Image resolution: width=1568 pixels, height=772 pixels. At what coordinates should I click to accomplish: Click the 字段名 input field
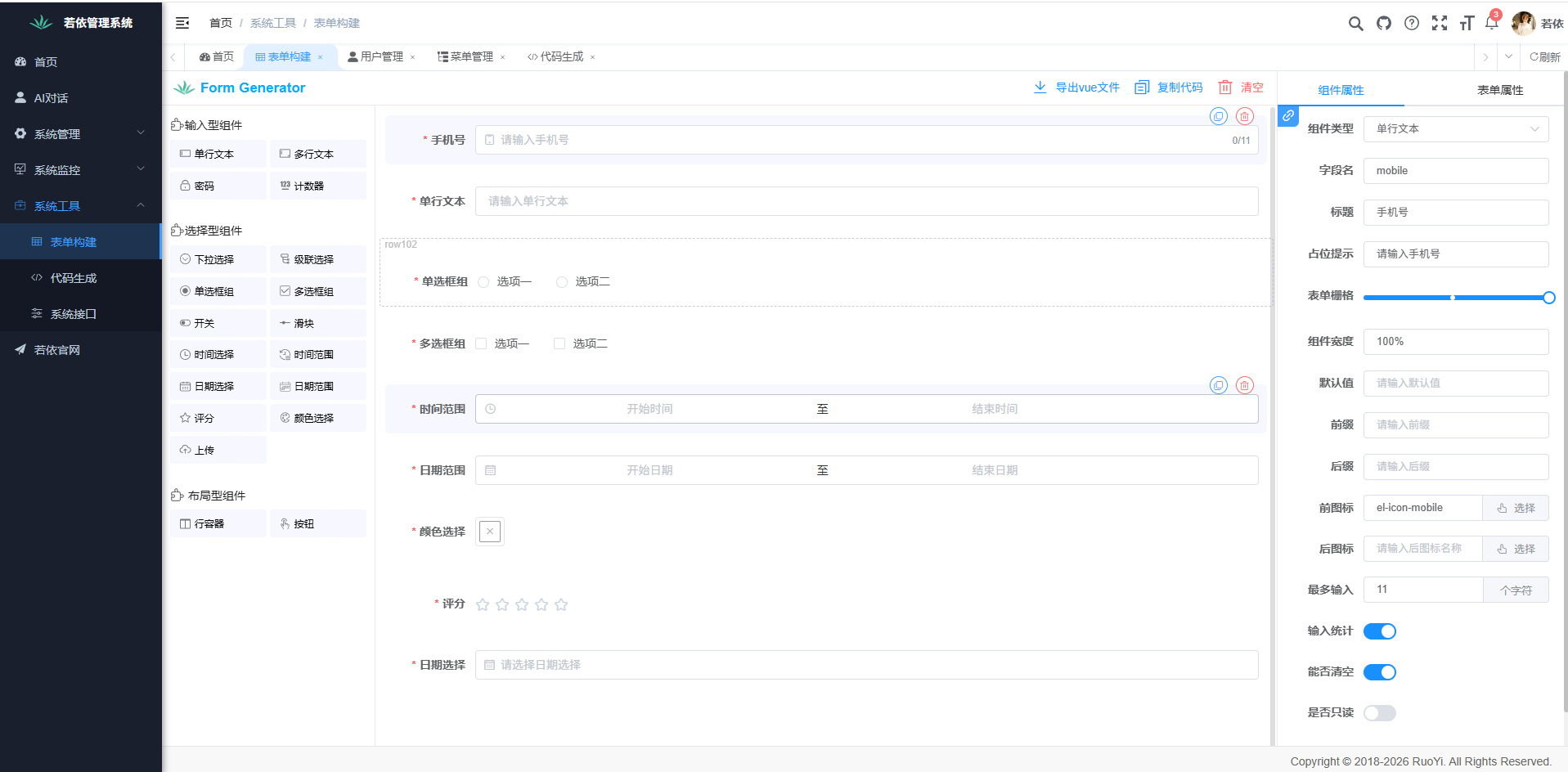pyautogui.click(x=1456, y=171)
